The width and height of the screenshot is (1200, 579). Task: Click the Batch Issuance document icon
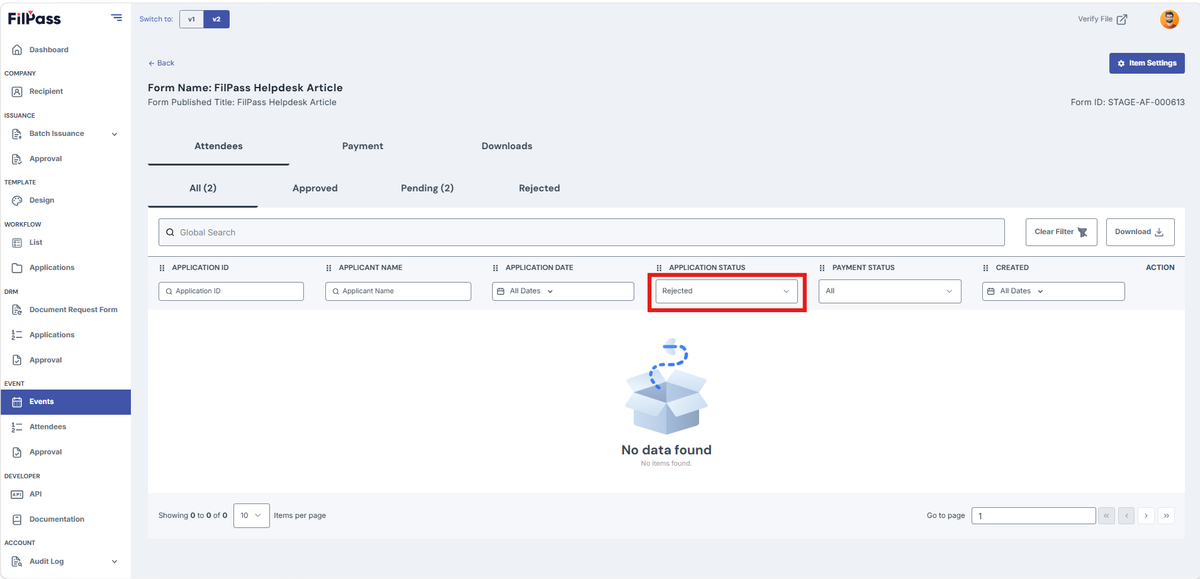coord(17,134)
